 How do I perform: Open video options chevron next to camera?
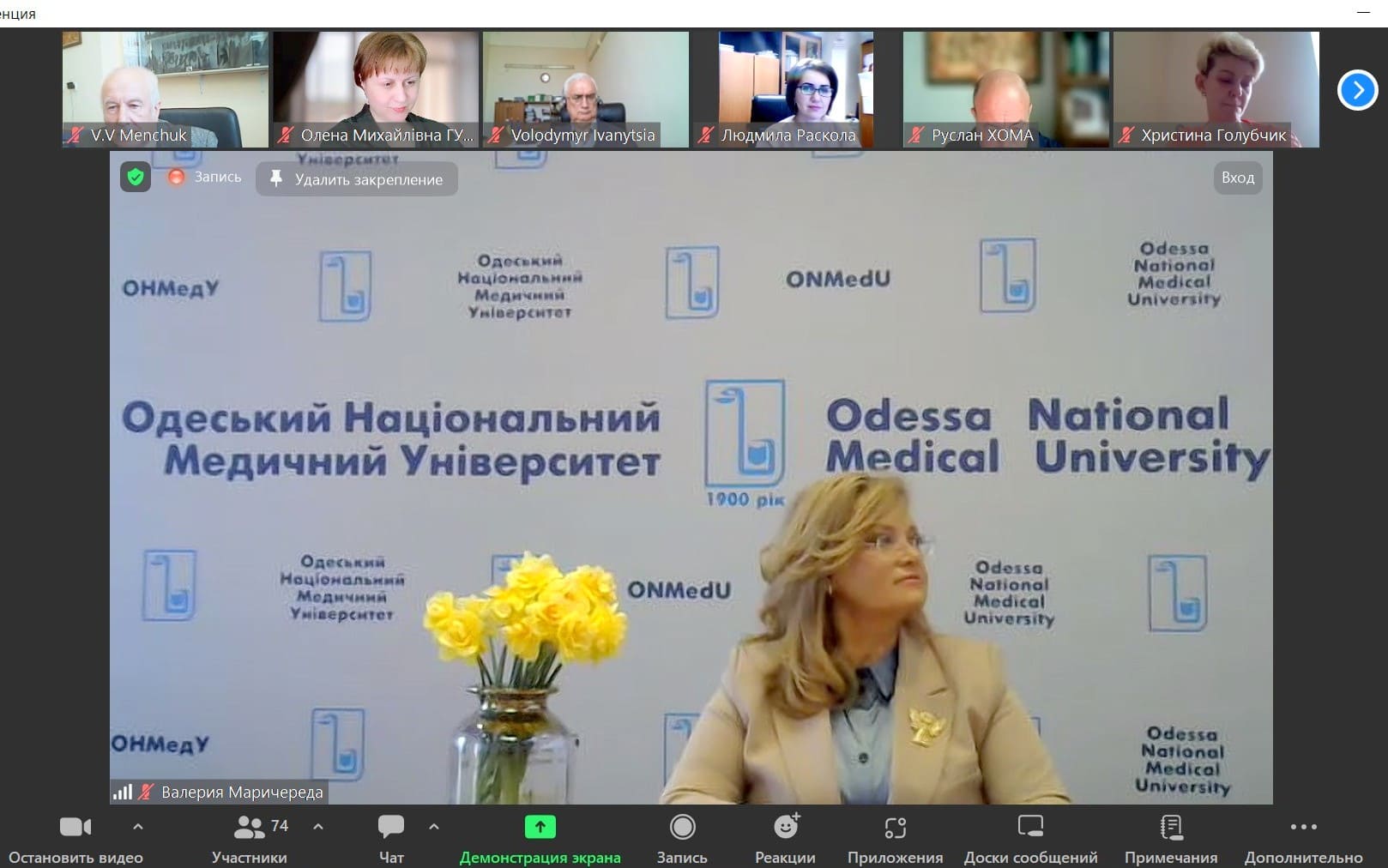click(x=138, y=827)
